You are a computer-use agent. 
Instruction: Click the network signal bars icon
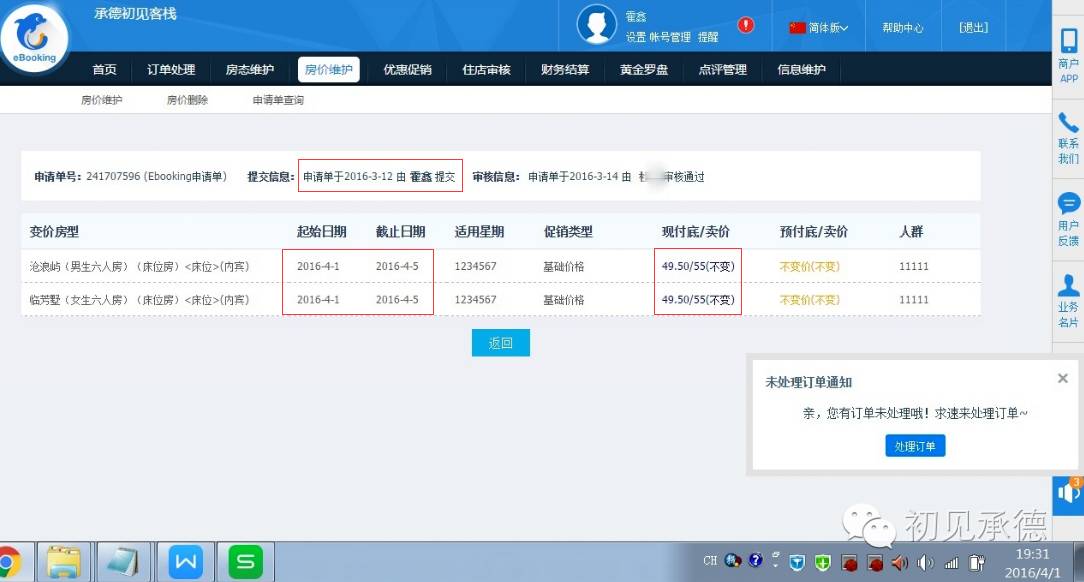[951, 563]
